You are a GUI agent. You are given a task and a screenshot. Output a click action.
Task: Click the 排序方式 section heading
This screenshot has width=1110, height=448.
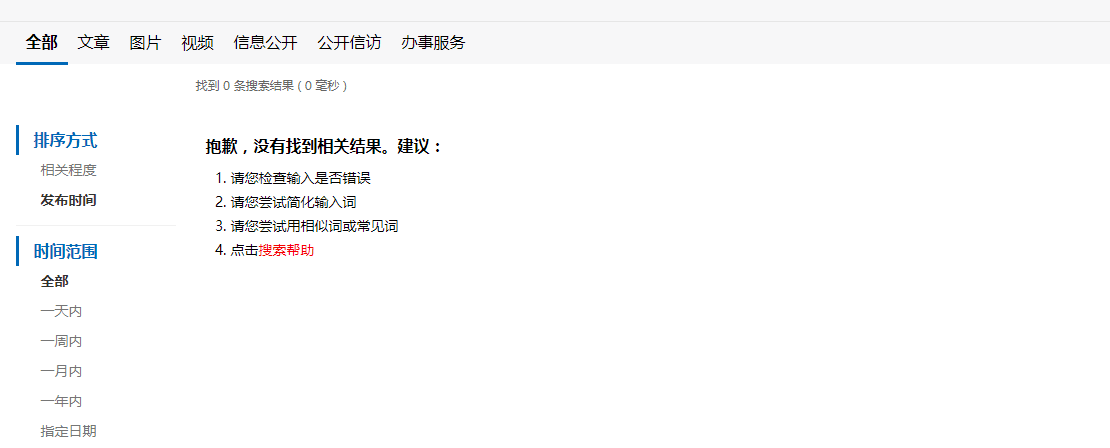coord(65,140)
